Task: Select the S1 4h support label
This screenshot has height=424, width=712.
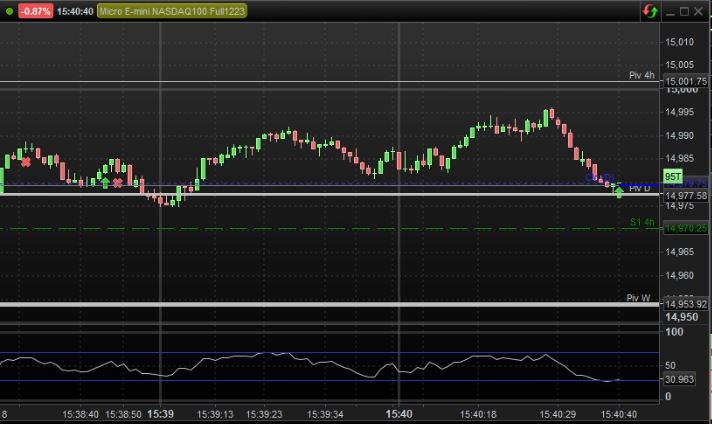Action: pos(642,222)
